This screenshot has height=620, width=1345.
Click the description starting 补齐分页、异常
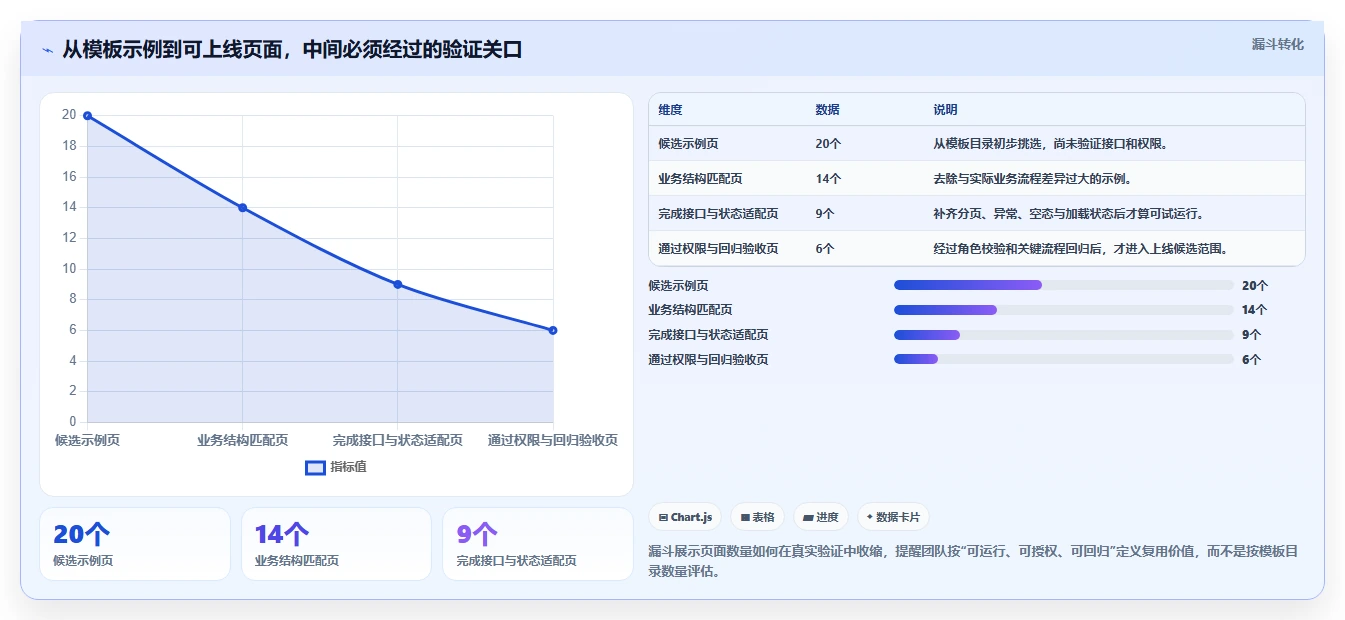pyautogui.click(x=1069, y=214)
